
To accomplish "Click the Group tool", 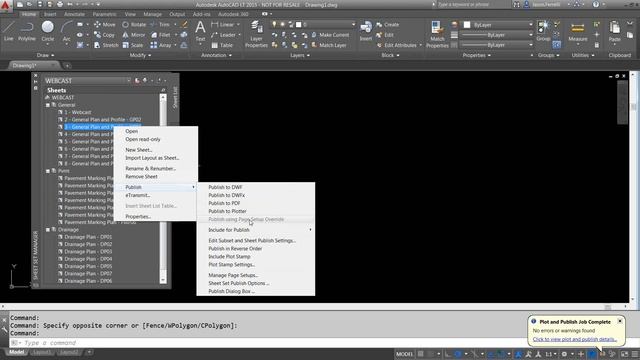I will pos(543,31).
